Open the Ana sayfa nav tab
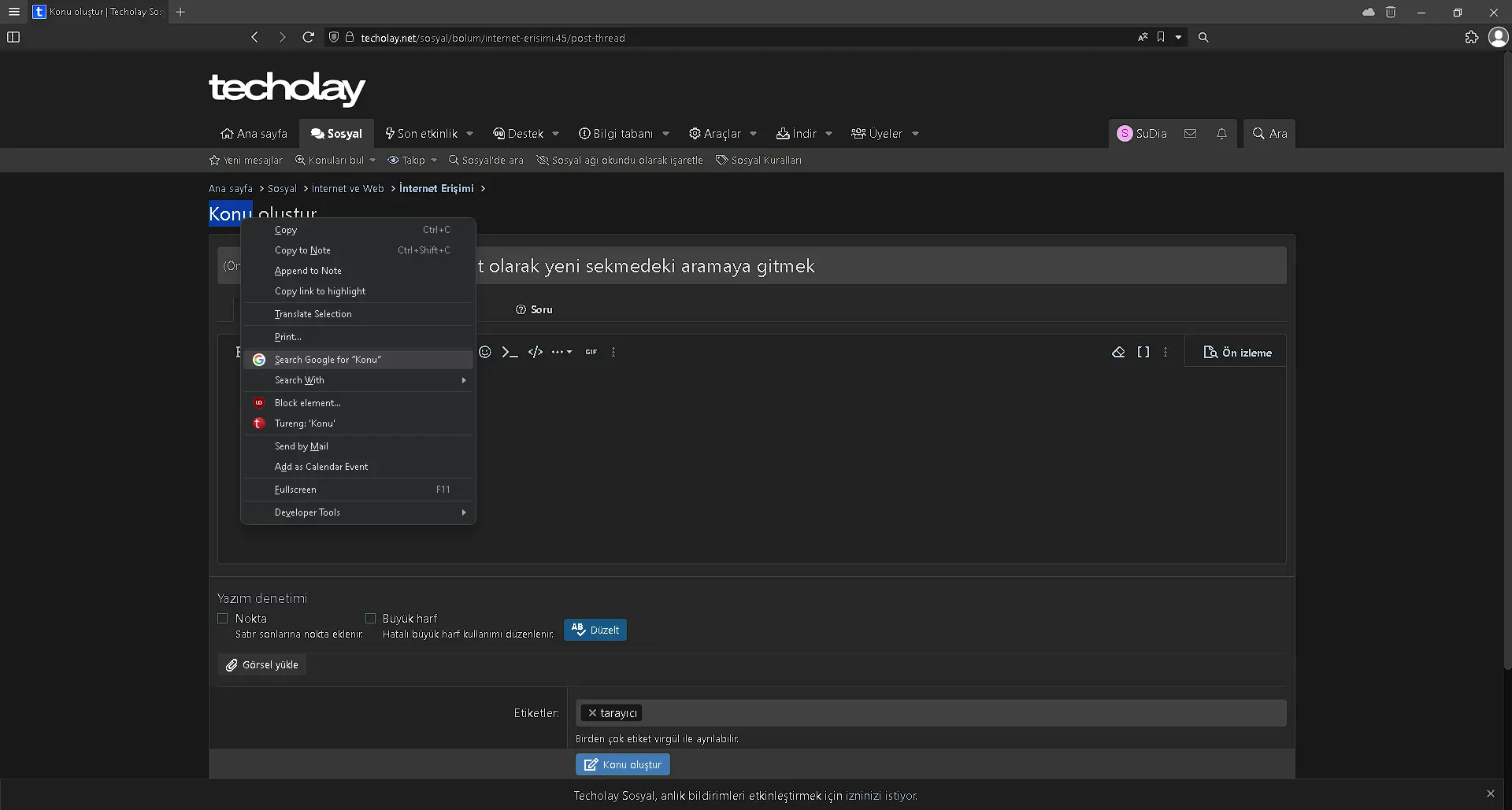 tap(254, 134)
